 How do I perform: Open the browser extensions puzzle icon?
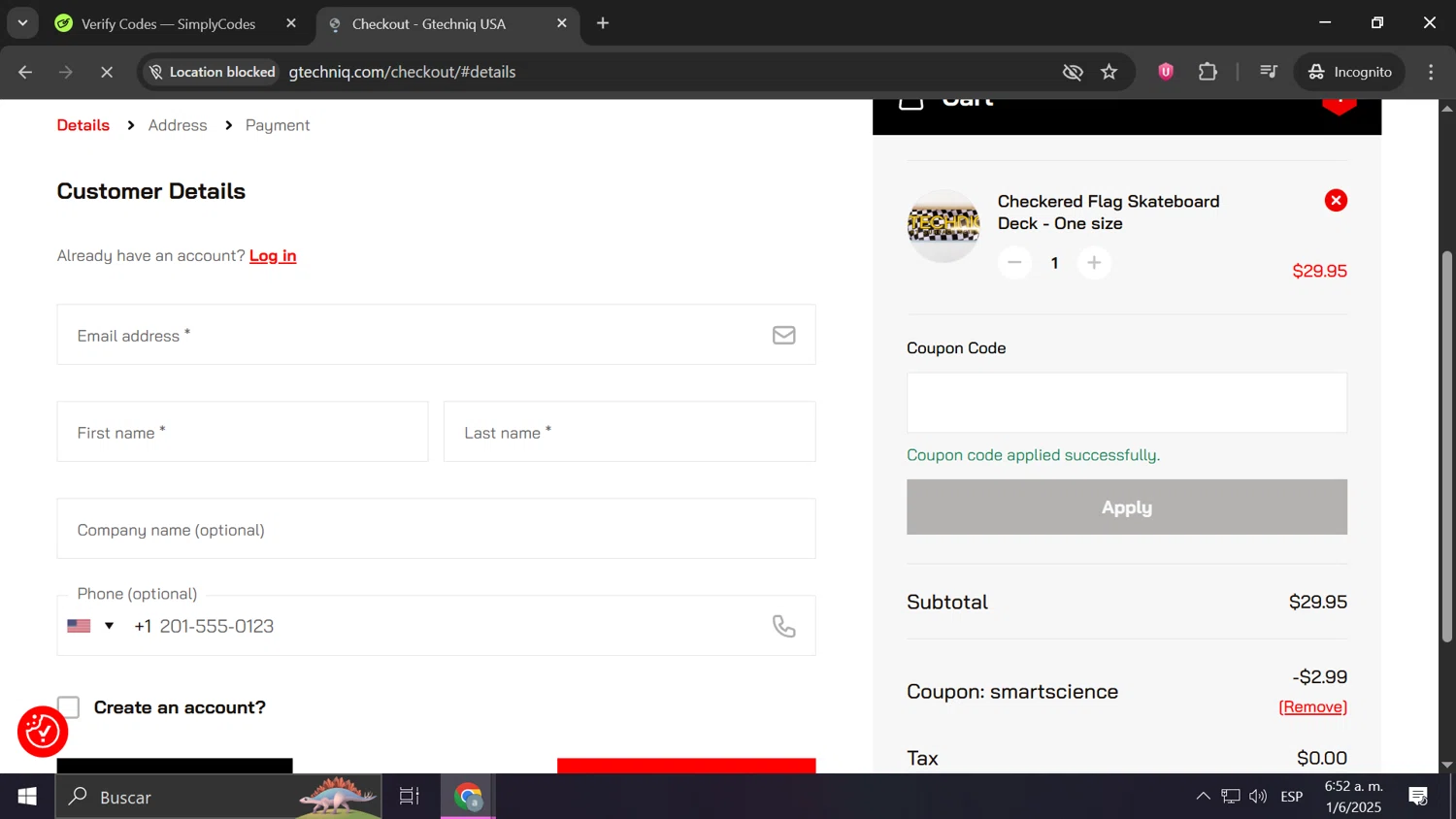coord(1208,72)
